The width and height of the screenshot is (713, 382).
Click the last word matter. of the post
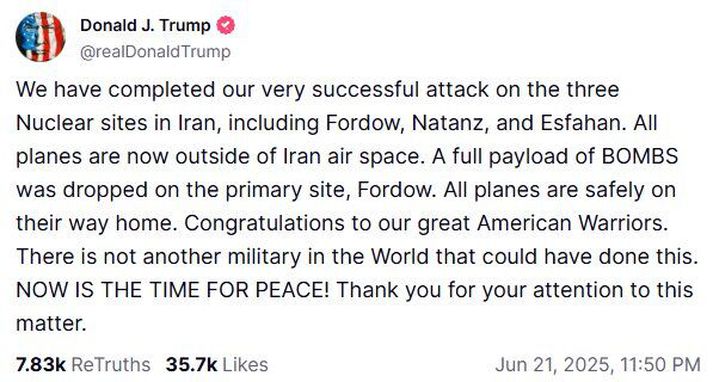pyautogui.click(x=51, y=323)
